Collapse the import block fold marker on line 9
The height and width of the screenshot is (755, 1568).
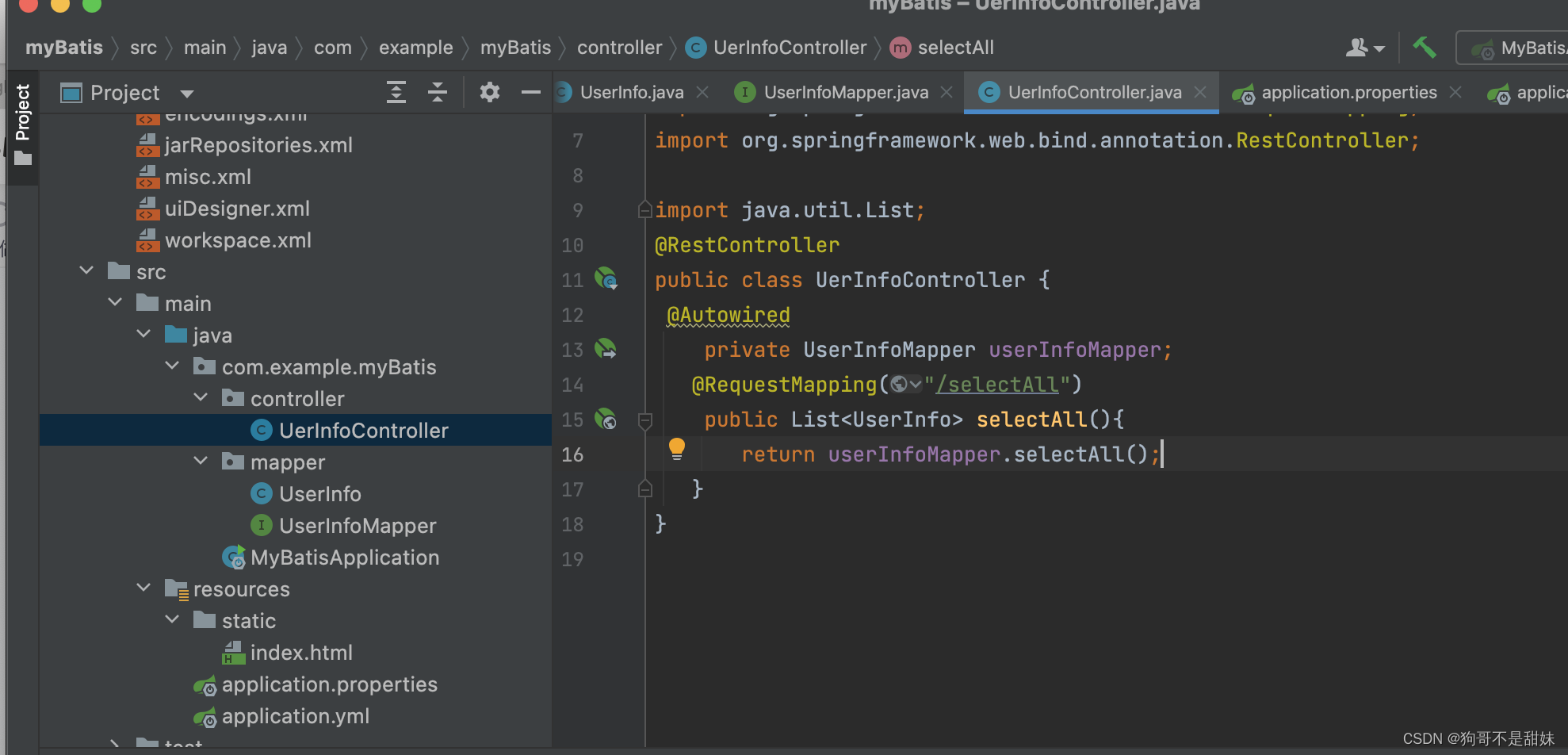tap(645, 209)
